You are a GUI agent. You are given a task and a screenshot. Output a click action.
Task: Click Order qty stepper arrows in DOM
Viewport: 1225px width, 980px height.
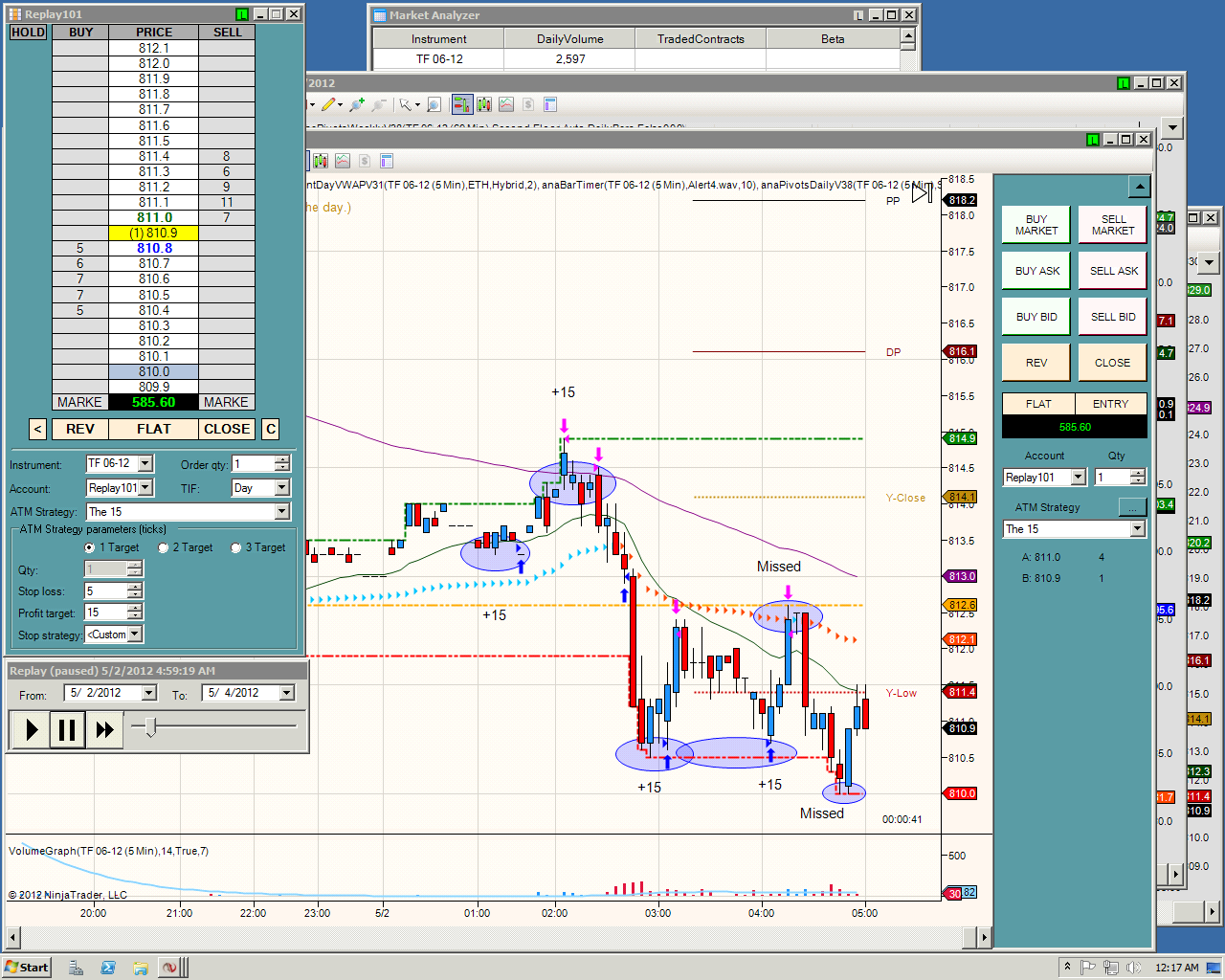coord(281,463)
